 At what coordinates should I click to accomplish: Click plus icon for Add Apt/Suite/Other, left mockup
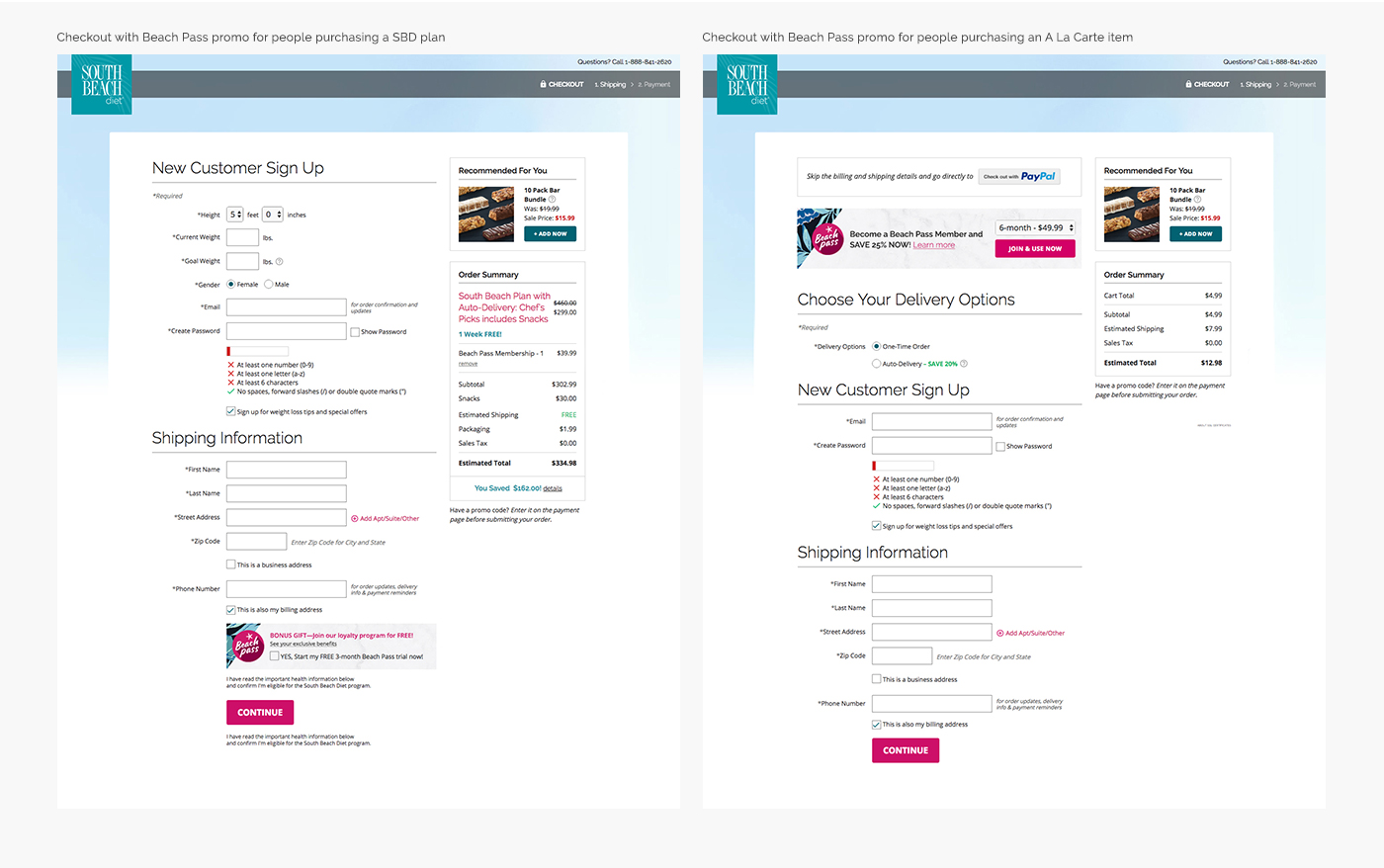pyautogui.click(x=355, y=518)
